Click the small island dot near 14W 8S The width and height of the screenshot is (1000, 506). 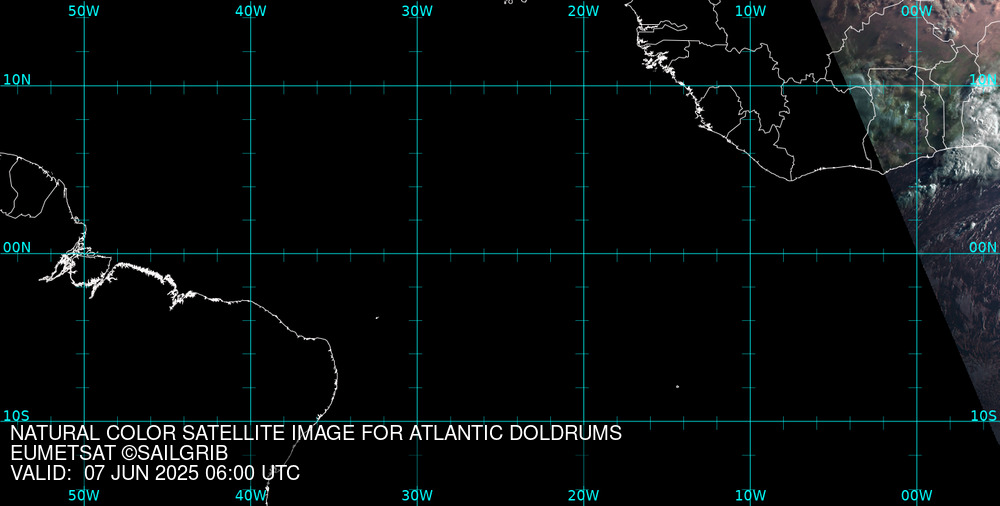click(677, 387)
